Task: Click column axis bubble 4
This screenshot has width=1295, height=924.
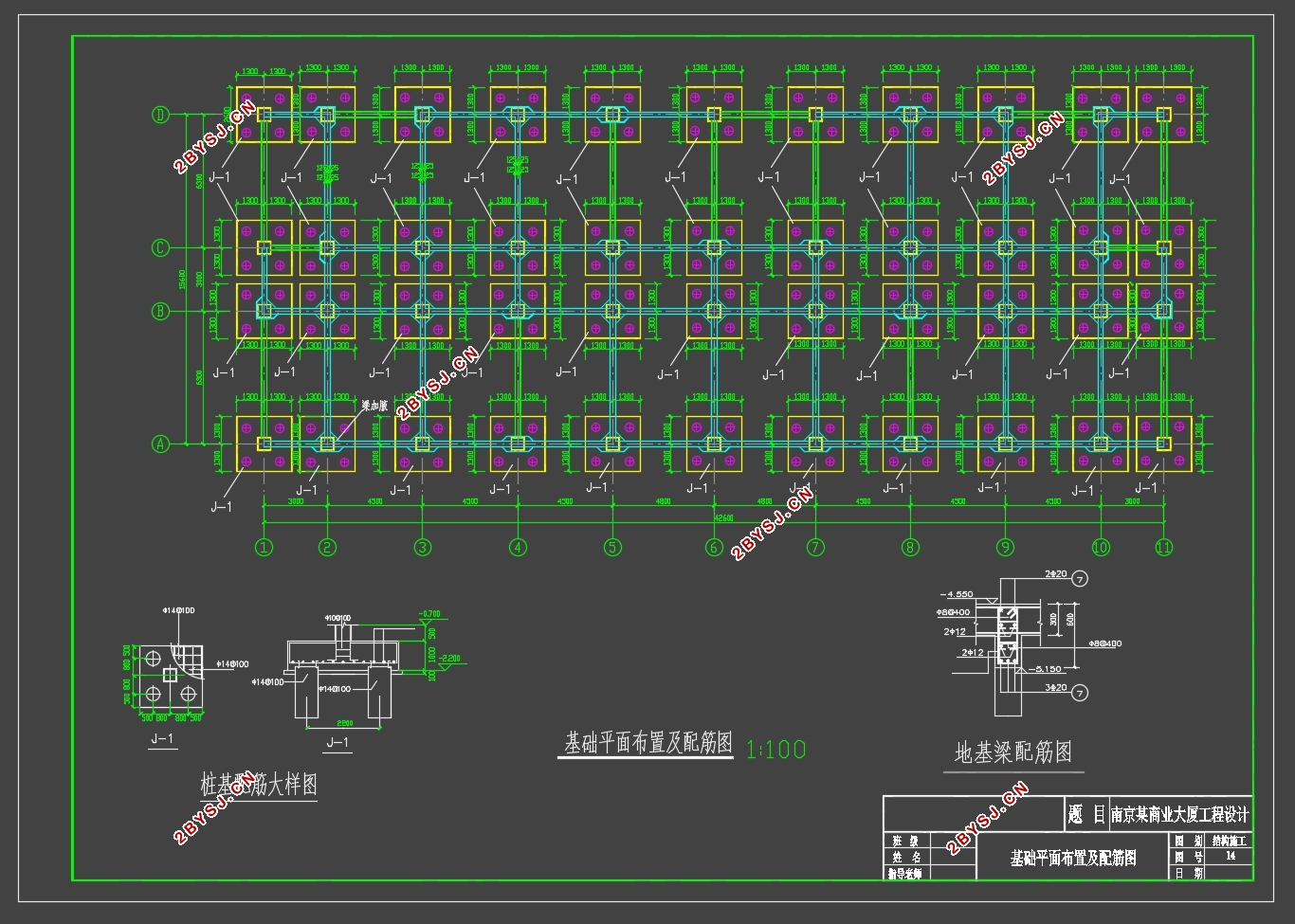Action: pyautogui.click(x=518, y=547)
